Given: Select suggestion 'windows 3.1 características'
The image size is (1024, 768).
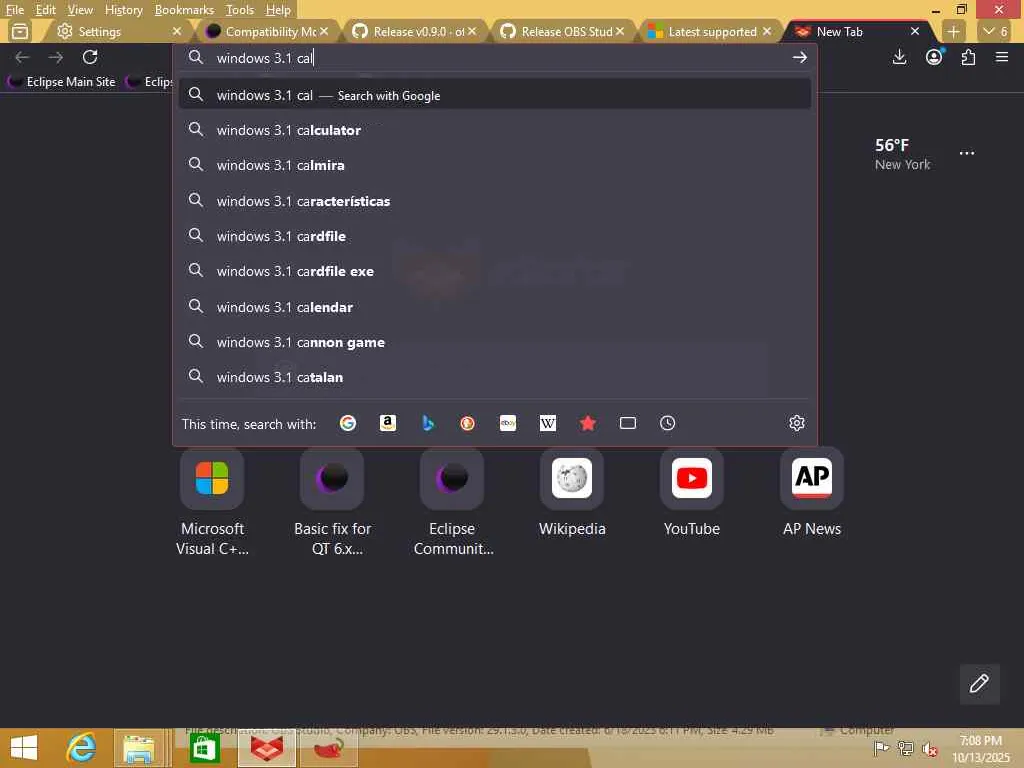Looking at the screenshot, I should (494, 201).
